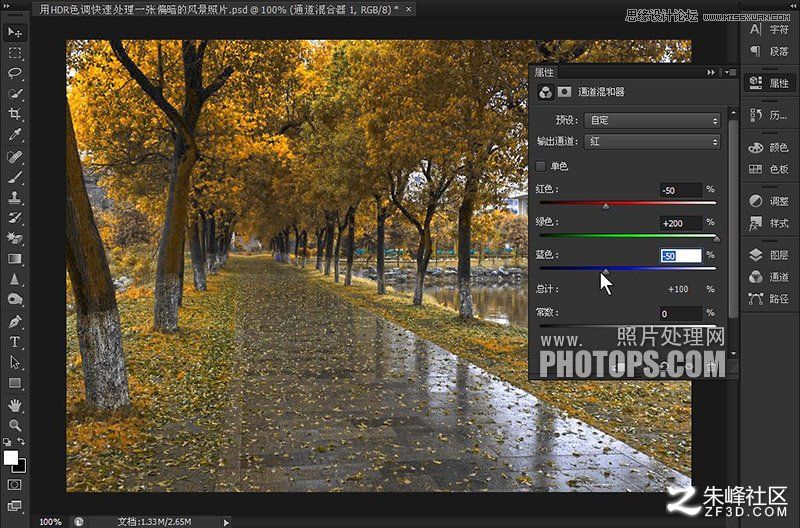Select the History Brush tool
Screen dimensions: 800x528
coord(15,218)
